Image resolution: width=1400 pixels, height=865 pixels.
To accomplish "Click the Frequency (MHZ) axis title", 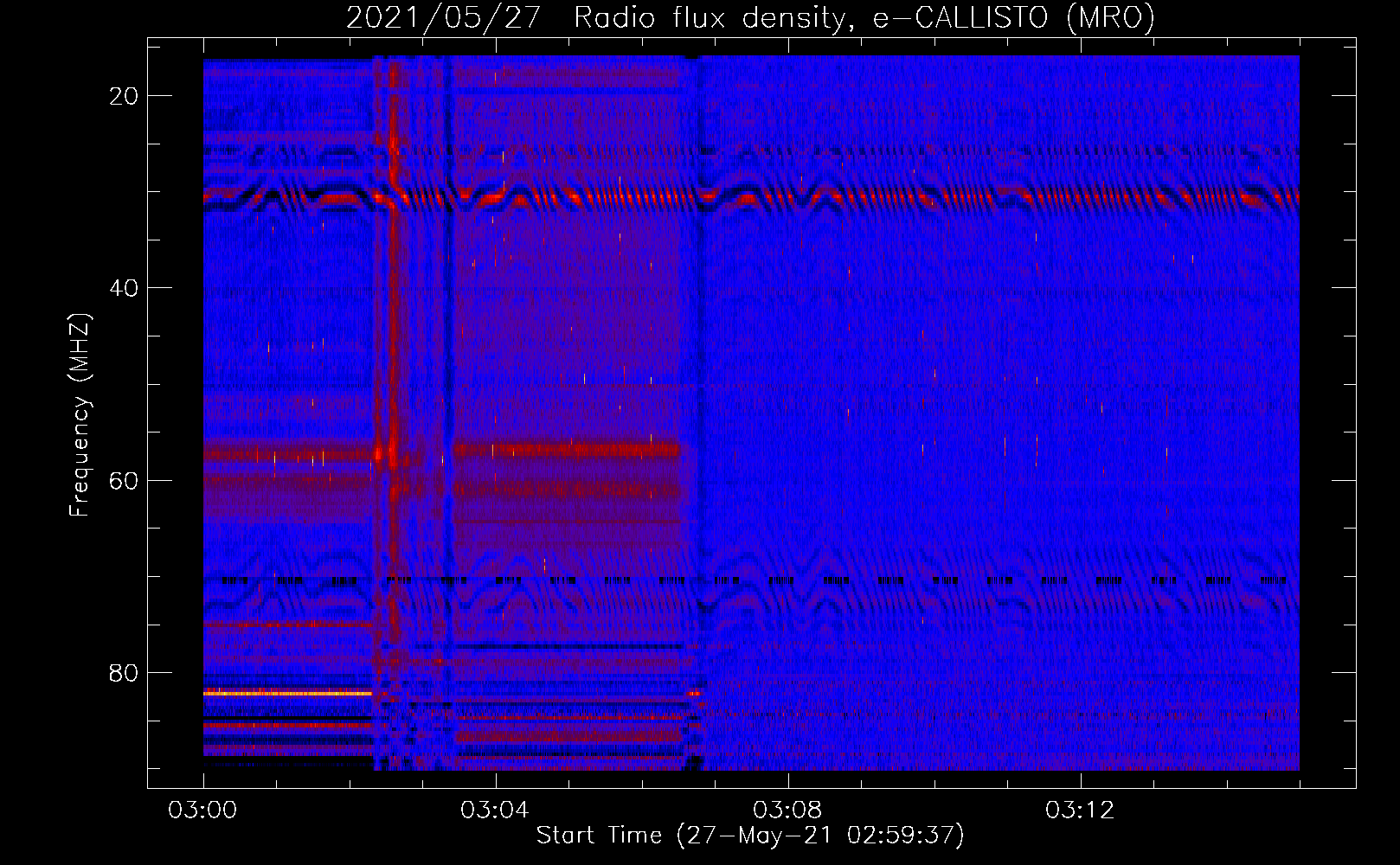I will tap(80, 415).
